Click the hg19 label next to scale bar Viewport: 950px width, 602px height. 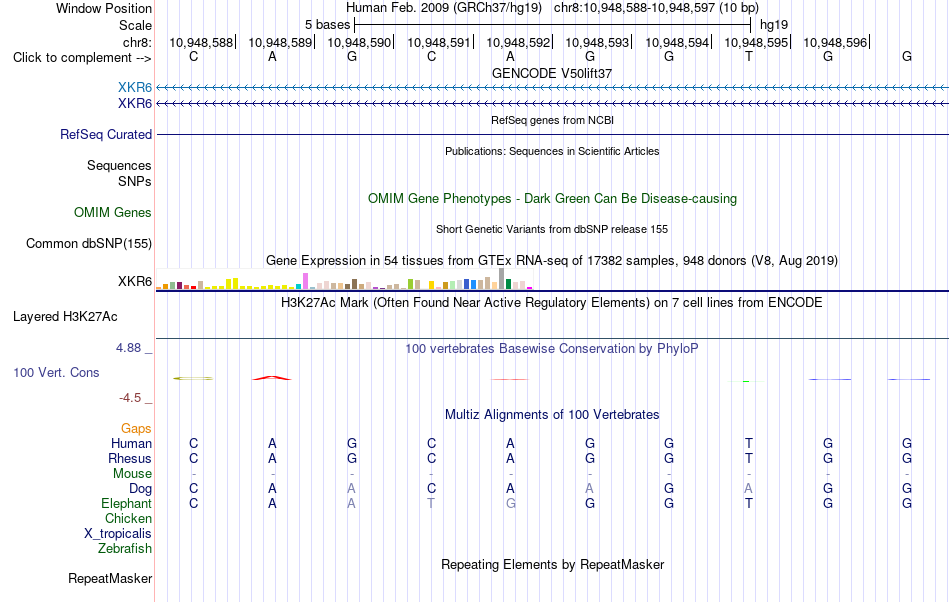(x=774, y=25)
